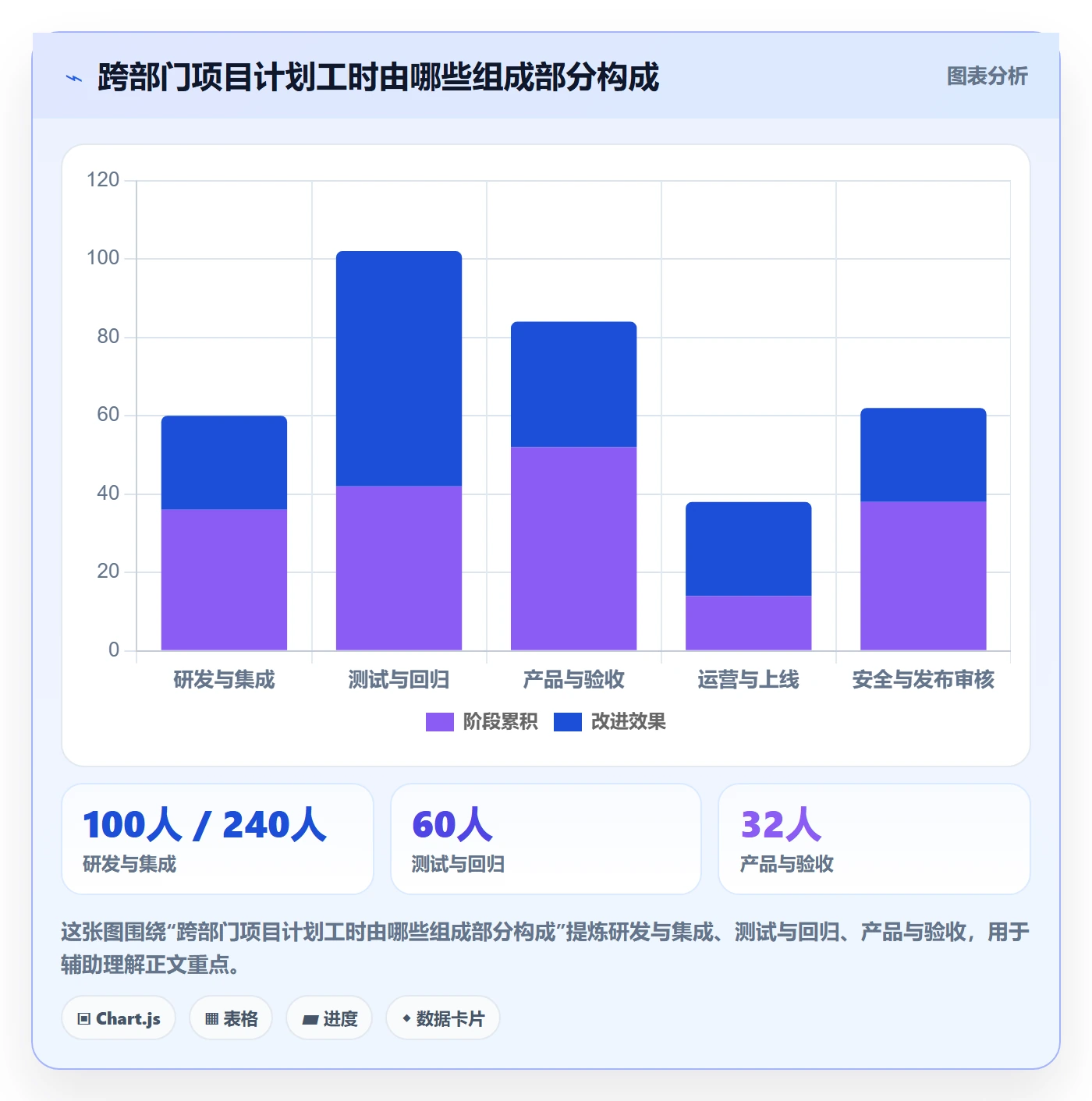Click x-axis label 产品与验收

(573, 680)
